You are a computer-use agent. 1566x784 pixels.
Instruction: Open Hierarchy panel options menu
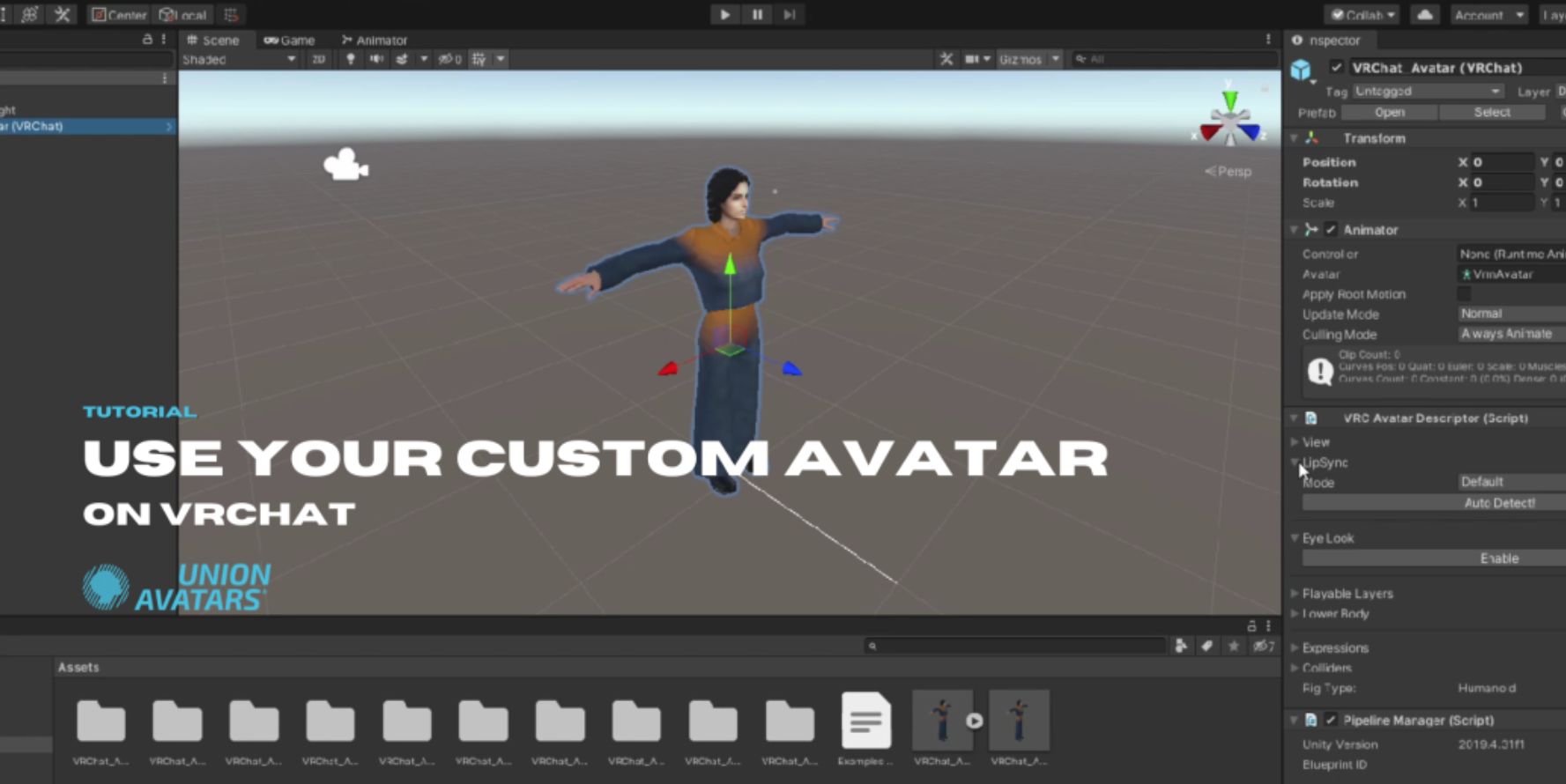[x=164, y=40]
